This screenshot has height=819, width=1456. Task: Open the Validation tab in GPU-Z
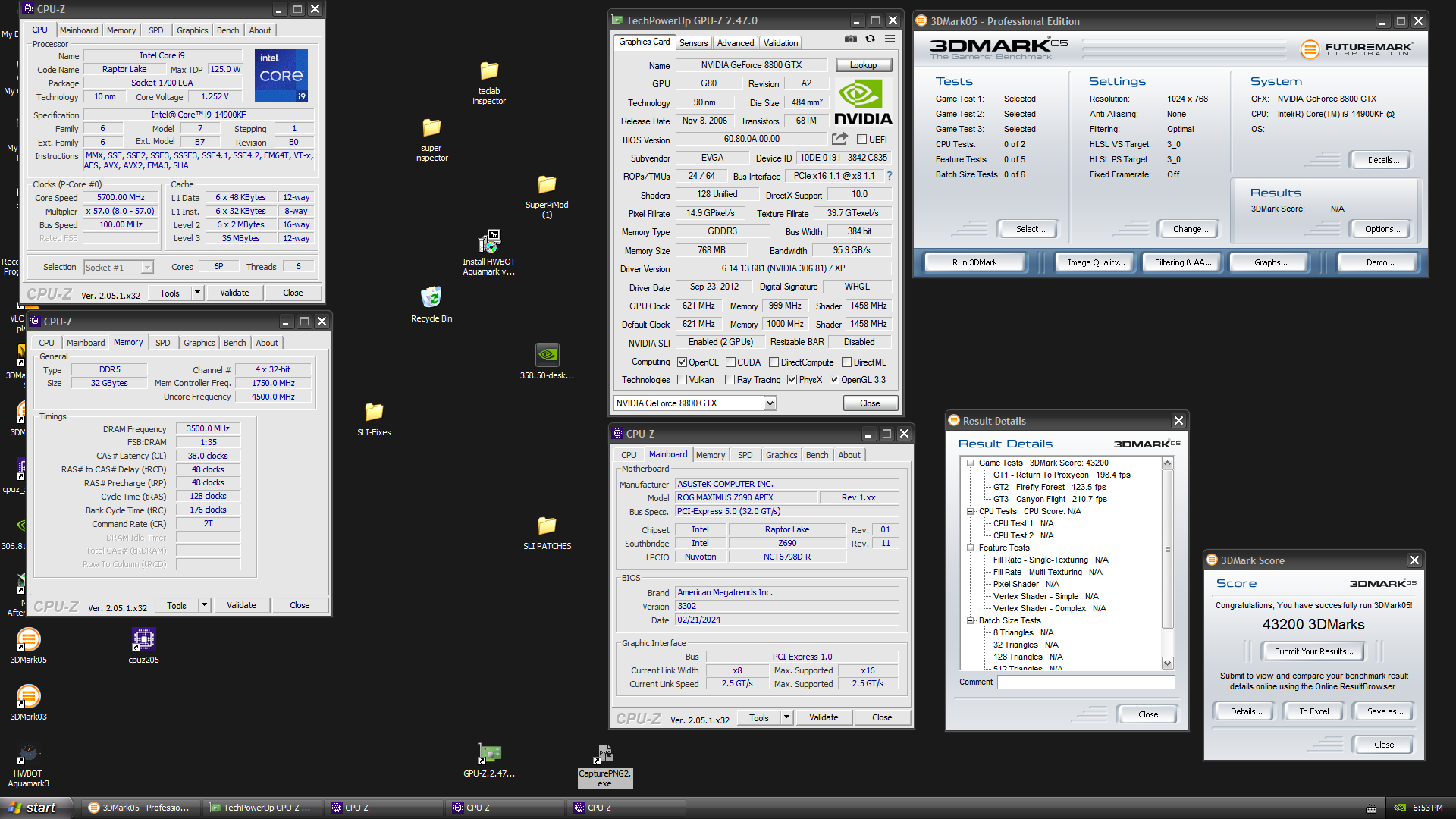780,43
